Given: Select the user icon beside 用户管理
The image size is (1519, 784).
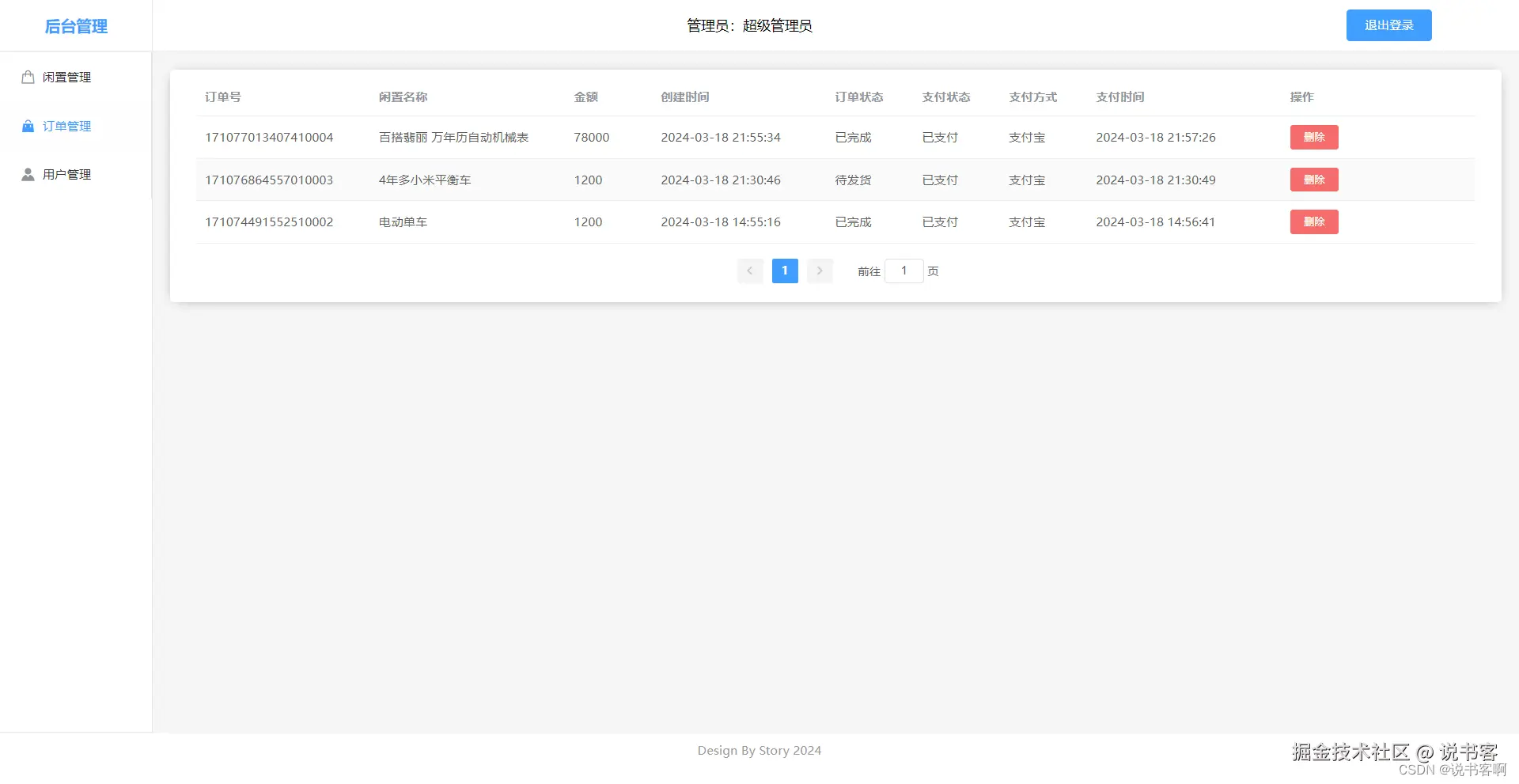Looking at the screenshot, I should (x=27, y=174).
